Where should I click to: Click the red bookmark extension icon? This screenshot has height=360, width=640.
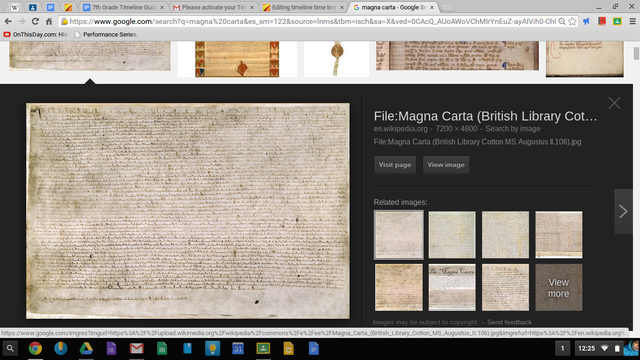(x=602, y=21)
